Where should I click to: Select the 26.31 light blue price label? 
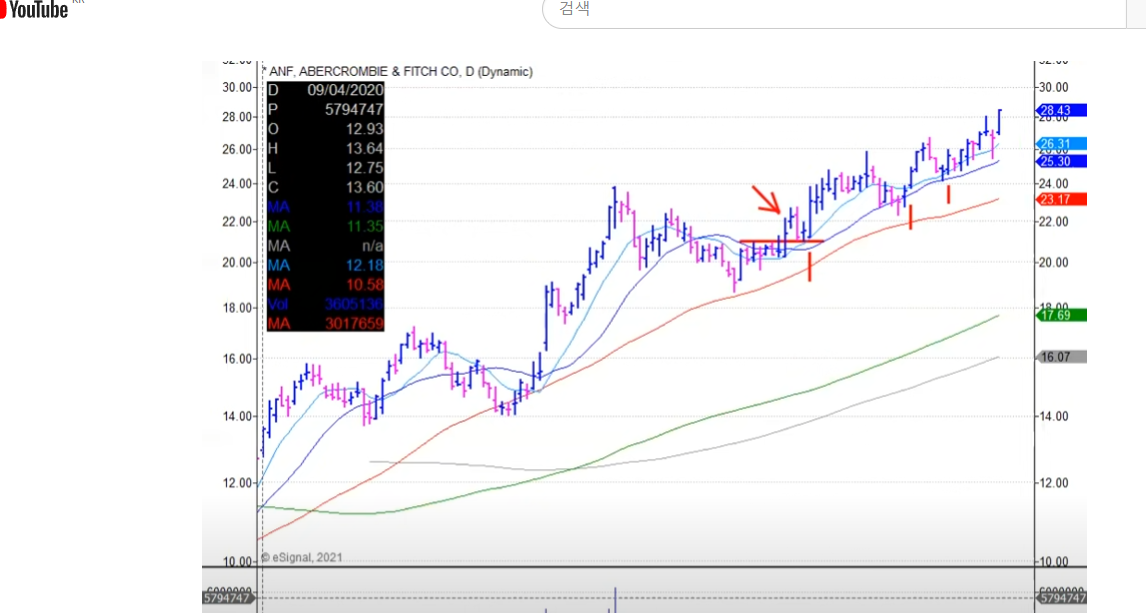(x=1061, y=144)
